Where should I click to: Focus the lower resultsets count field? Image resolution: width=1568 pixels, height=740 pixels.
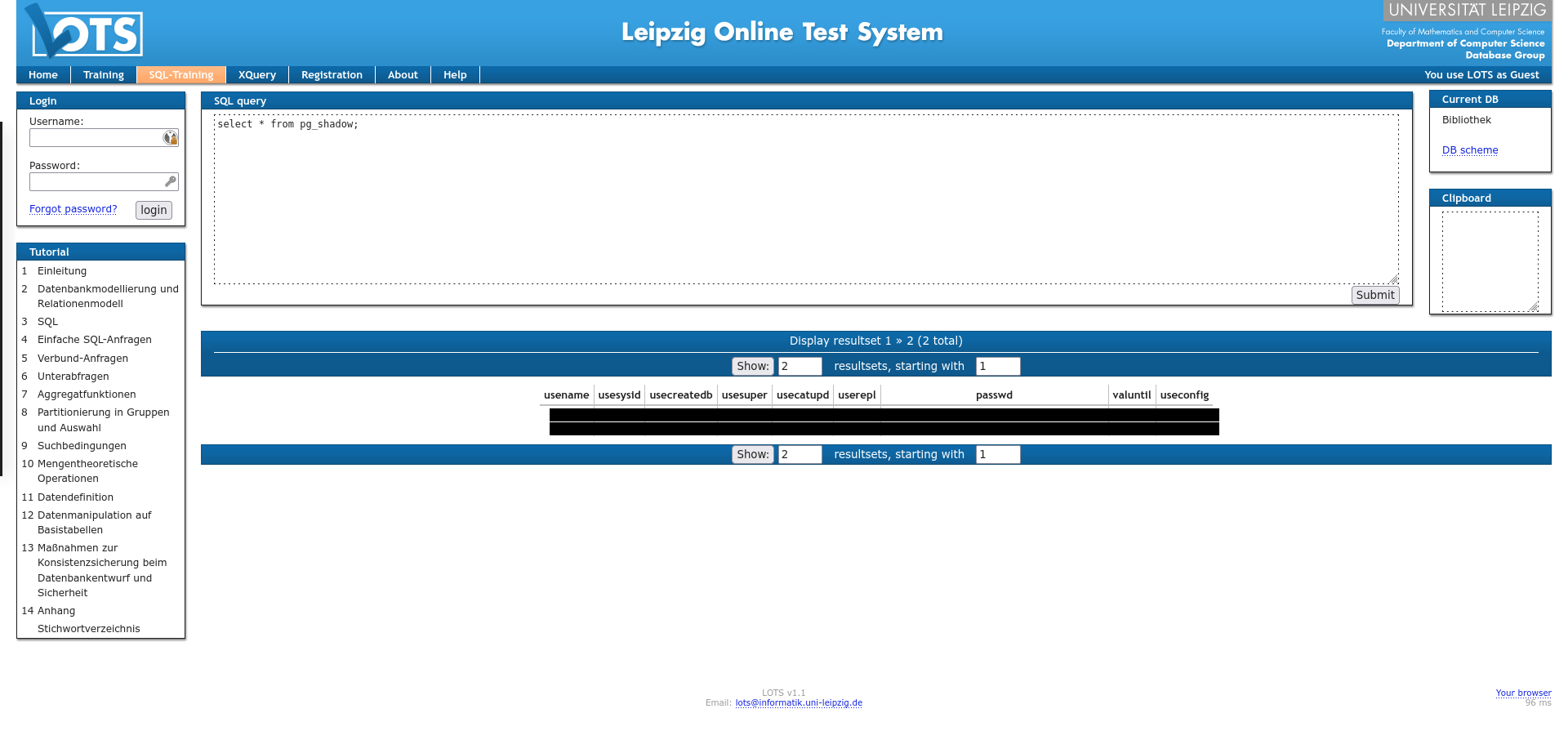[x=800, y=454]
